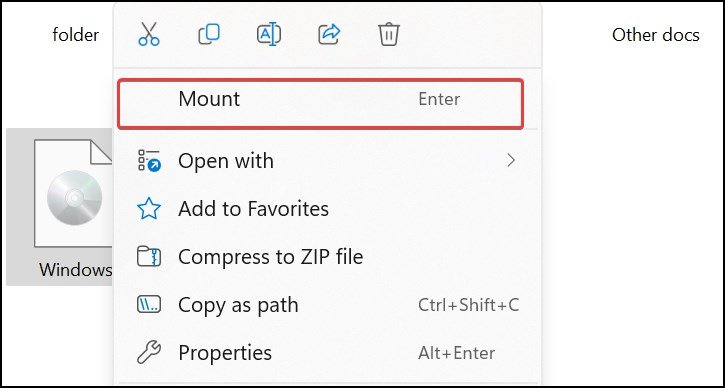
Task: Click the Properties wrench icon
Action: [149, 353]
